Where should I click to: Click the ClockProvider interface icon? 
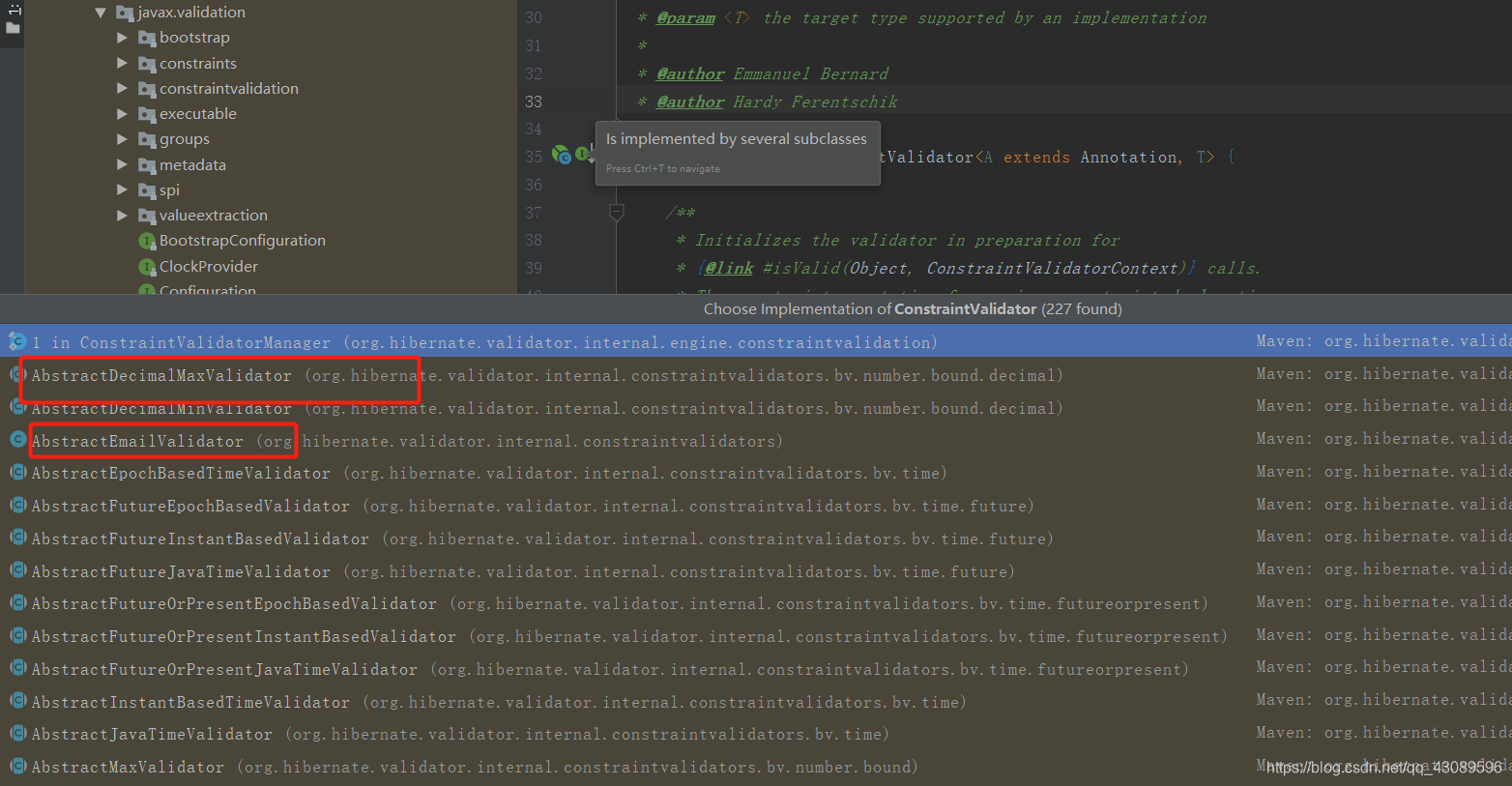(147, 267)
